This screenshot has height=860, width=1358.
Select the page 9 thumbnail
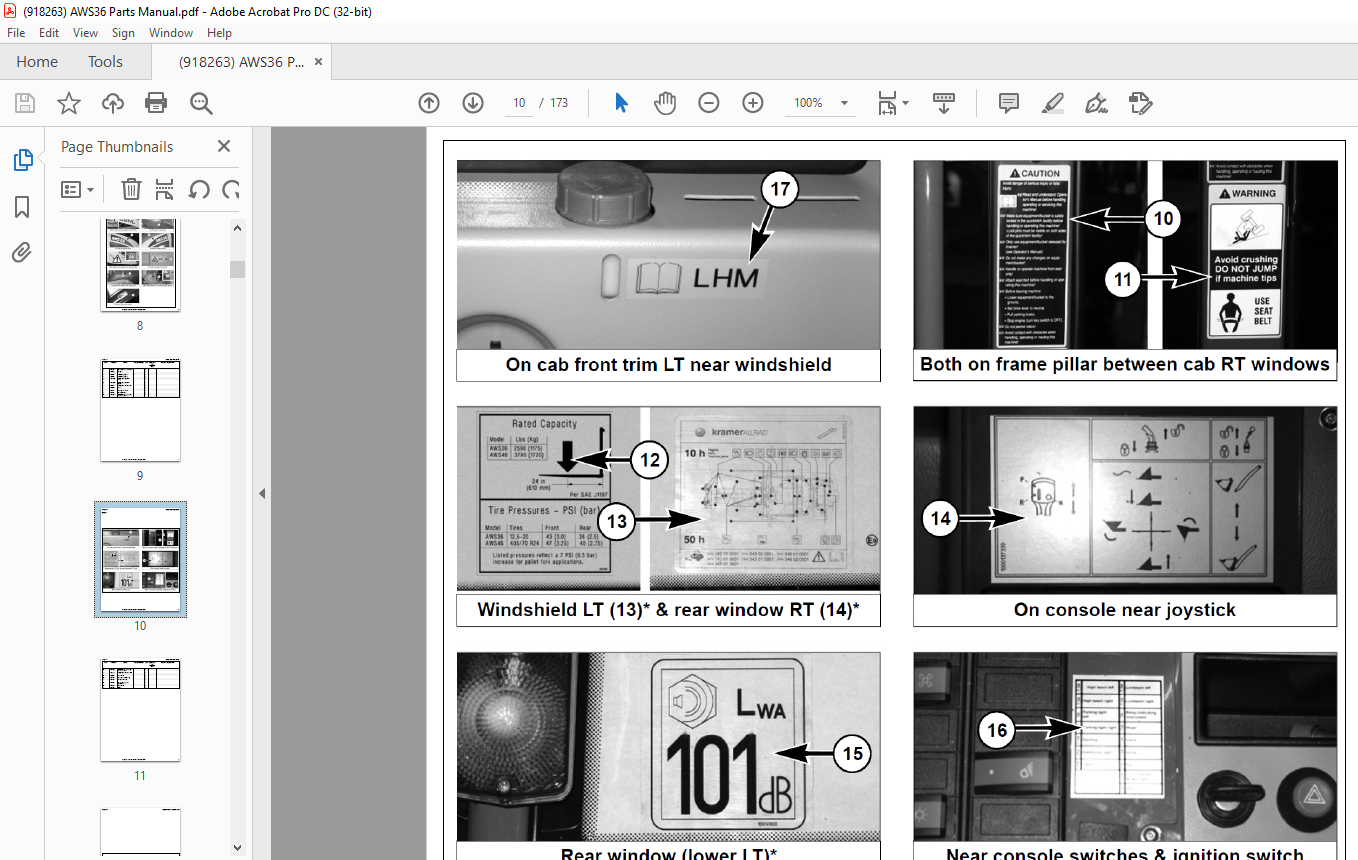pos(140,410)
